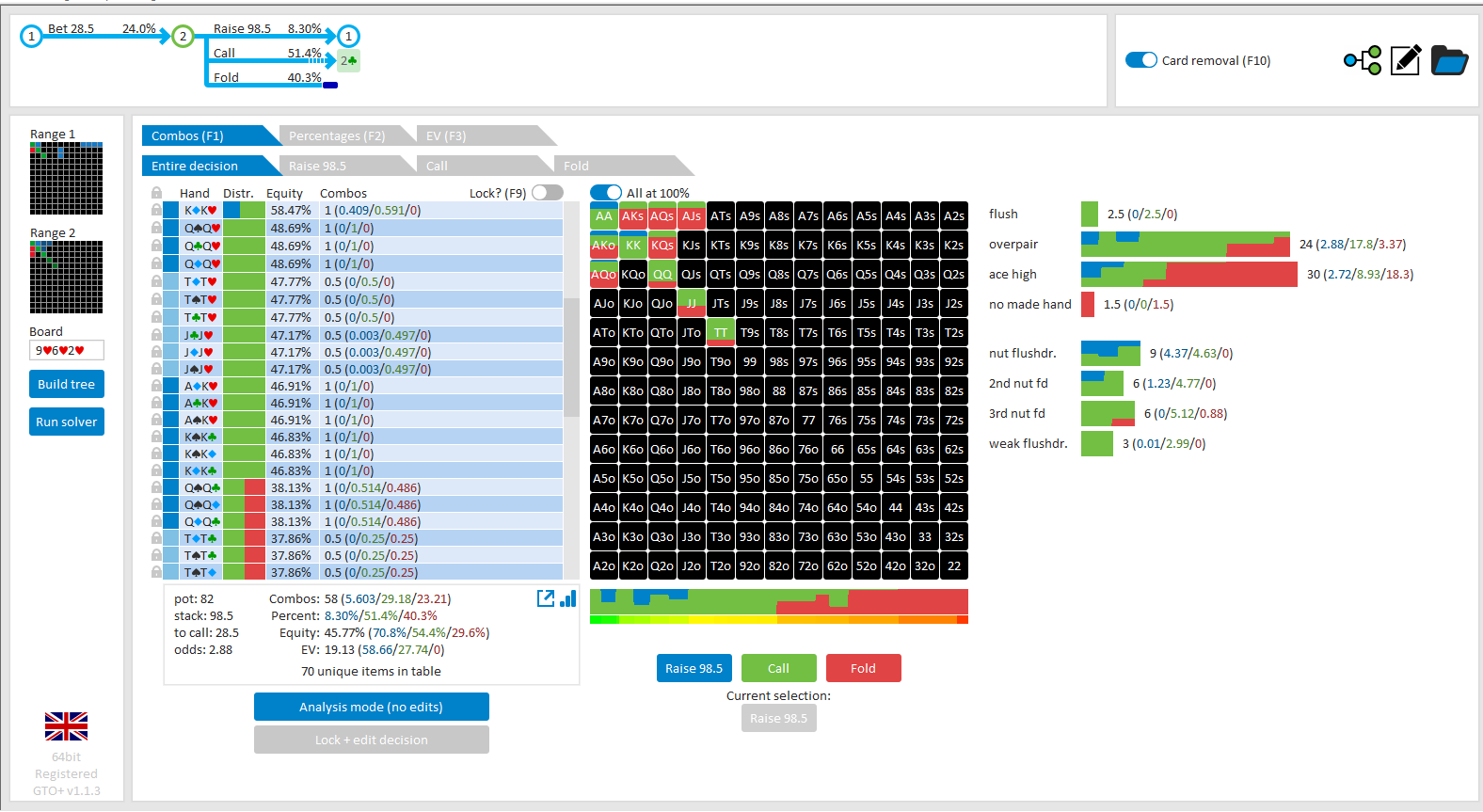
Task: Click the 3rd nut fd bar
Action: [1108, 413]
